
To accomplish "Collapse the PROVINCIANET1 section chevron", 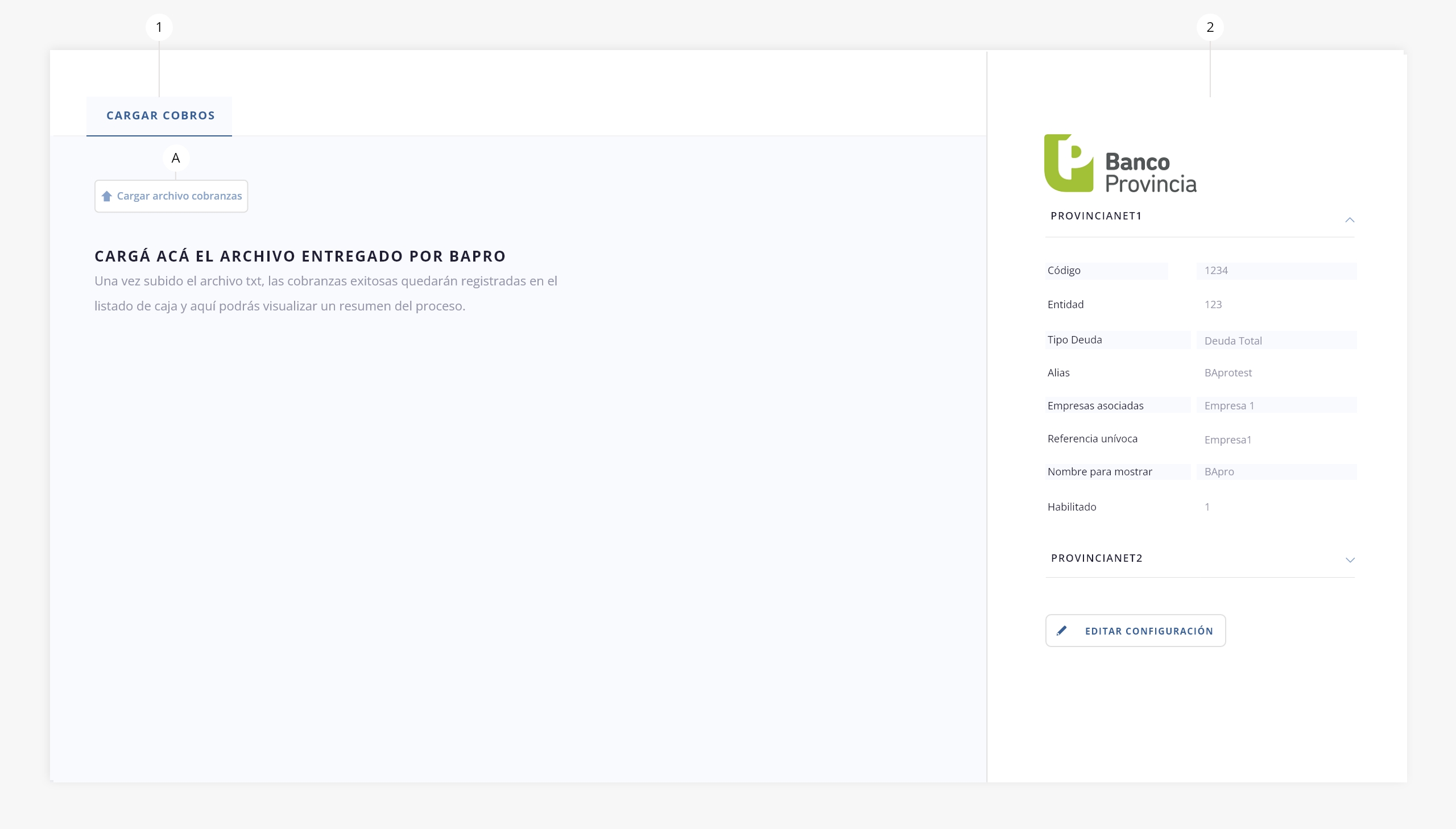I will coord(1350,220).
